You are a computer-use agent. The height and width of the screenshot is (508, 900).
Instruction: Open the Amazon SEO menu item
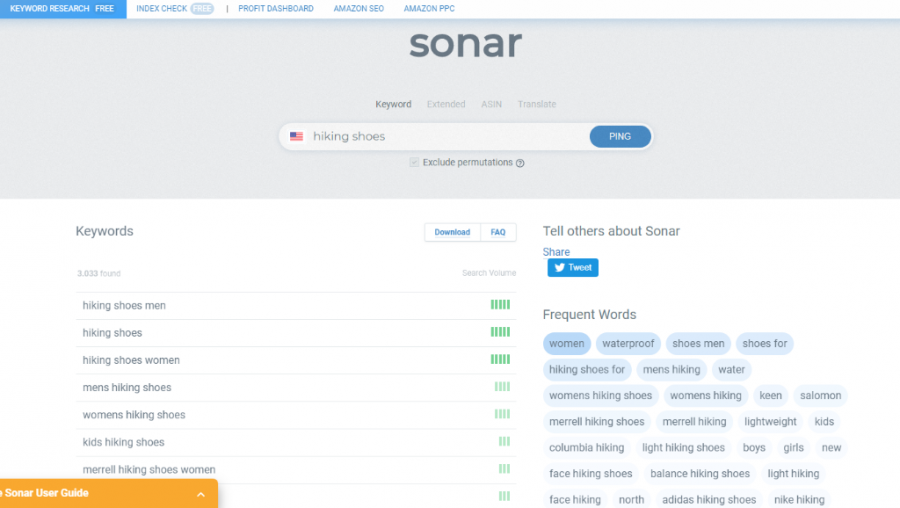tap(359, 9)
